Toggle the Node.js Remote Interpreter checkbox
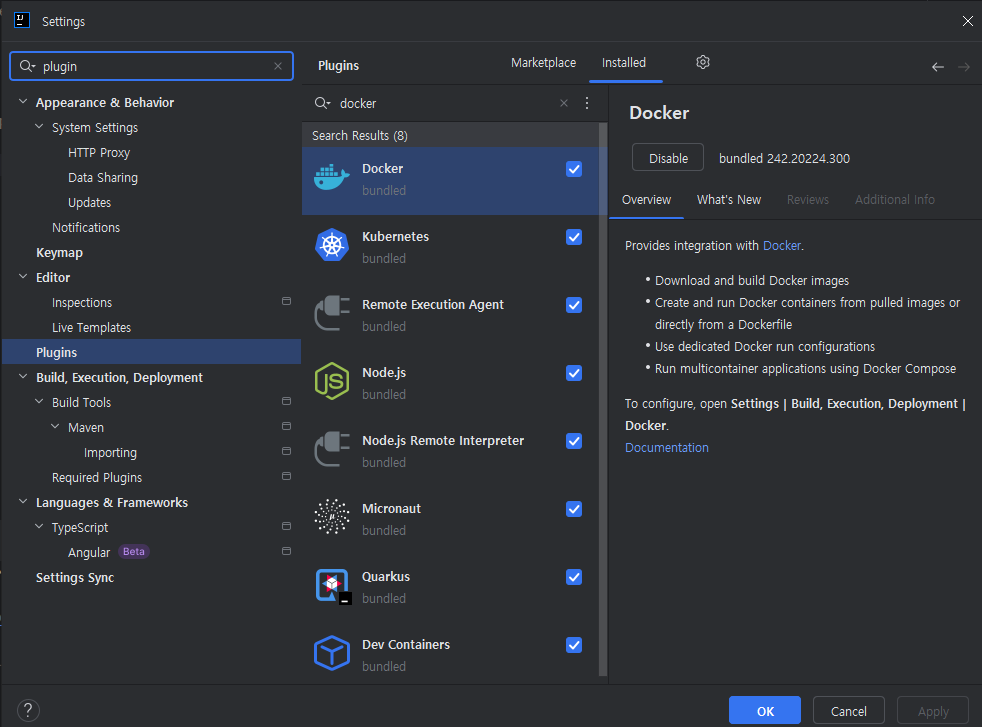The height and width of the screenshot is (727, 982). pos(574,441)
